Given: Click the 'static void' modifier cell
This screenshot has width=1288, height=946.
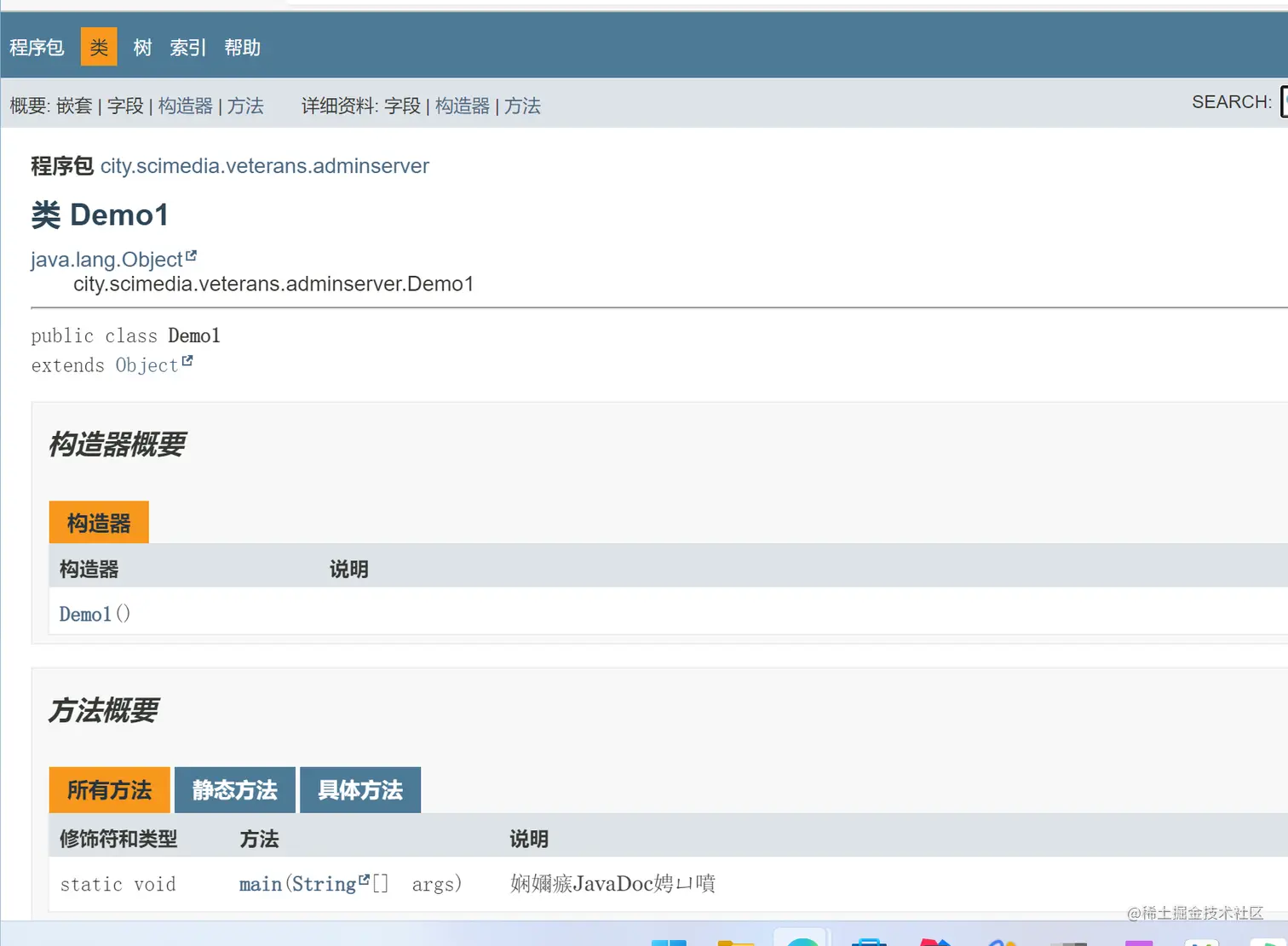Looking at the screenshot, I should pyautogui.click(x=118, y=885).
